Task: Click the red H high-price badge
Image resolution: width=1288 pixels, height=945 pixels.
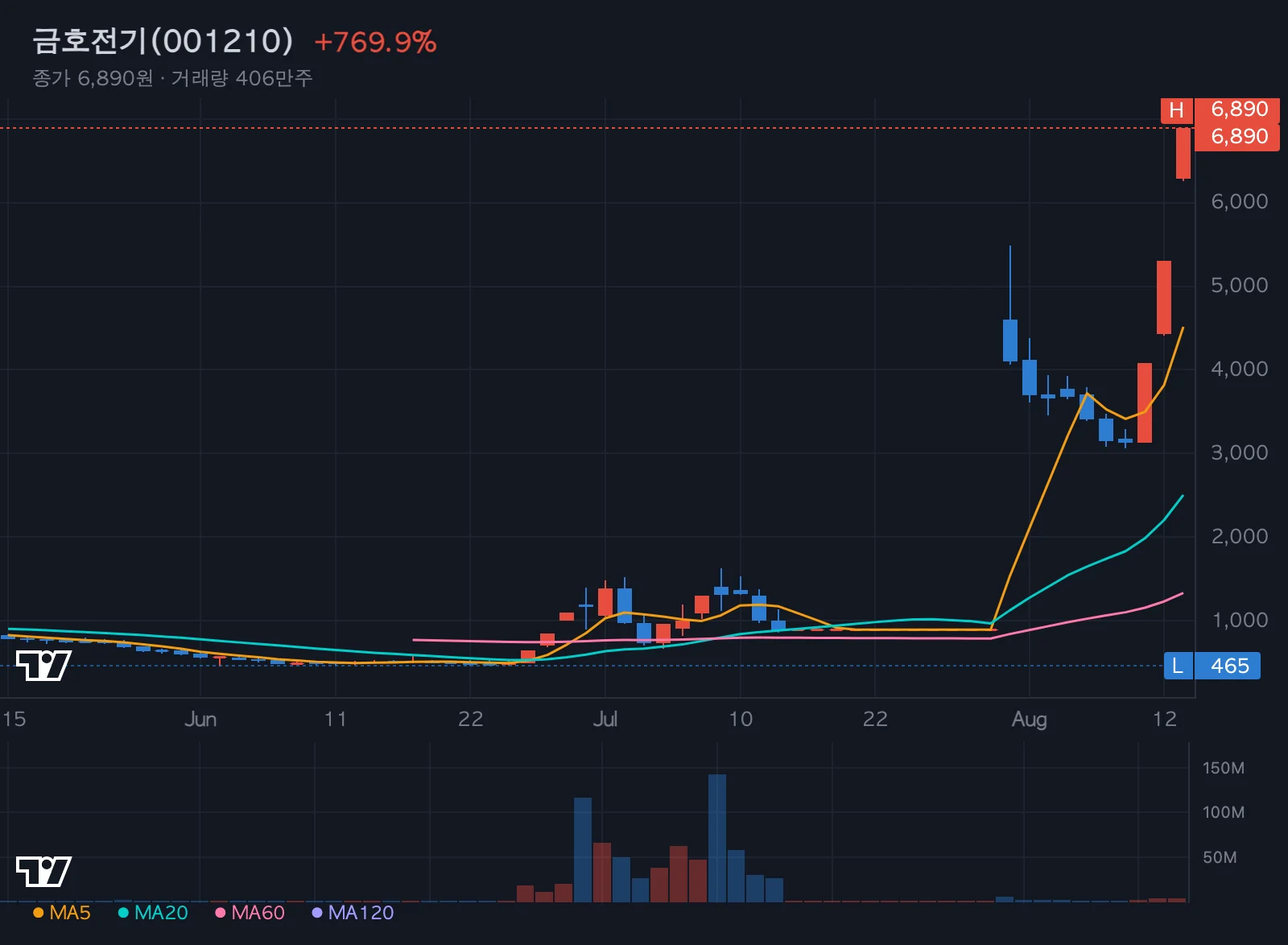Action: (x=1176, y=109)
